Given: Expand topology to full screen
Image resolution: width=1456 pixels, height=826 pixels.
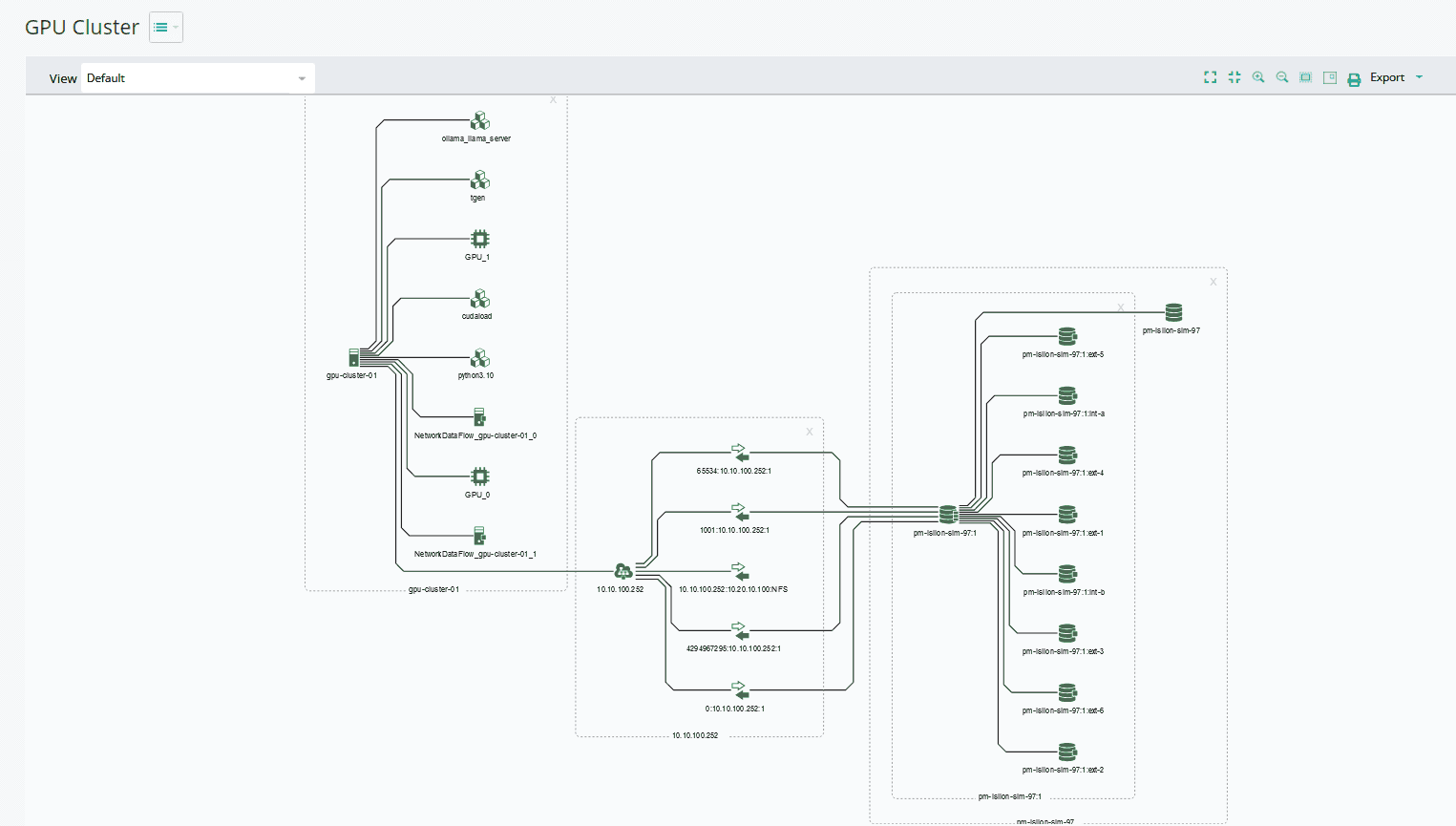Looking at the screenshot, I should (1211, 77).
